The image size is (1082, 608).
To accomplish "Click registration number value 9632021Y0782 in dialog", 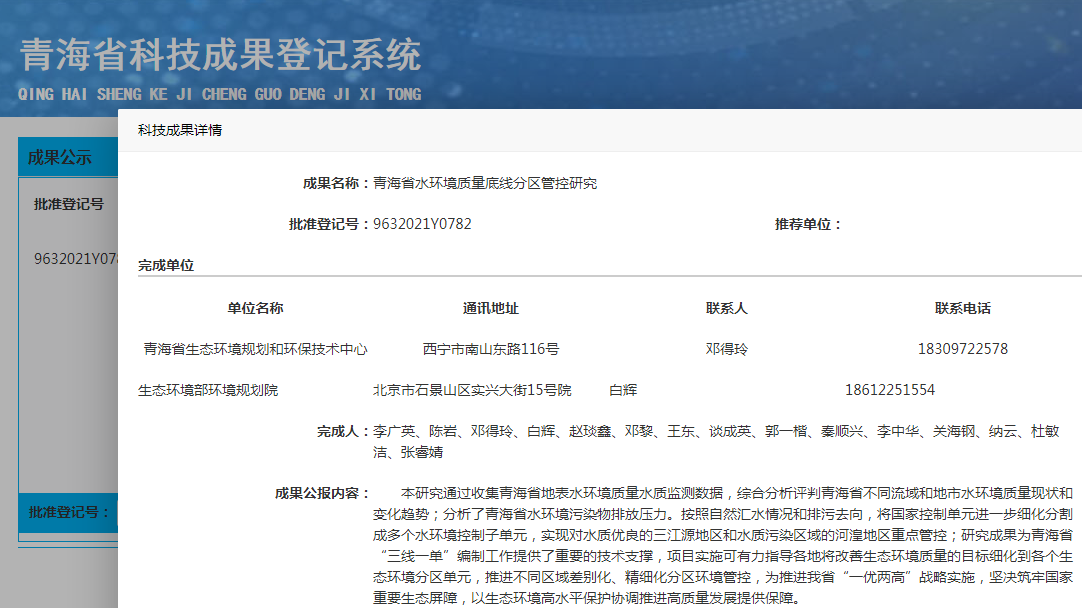I will coord(422,224).
